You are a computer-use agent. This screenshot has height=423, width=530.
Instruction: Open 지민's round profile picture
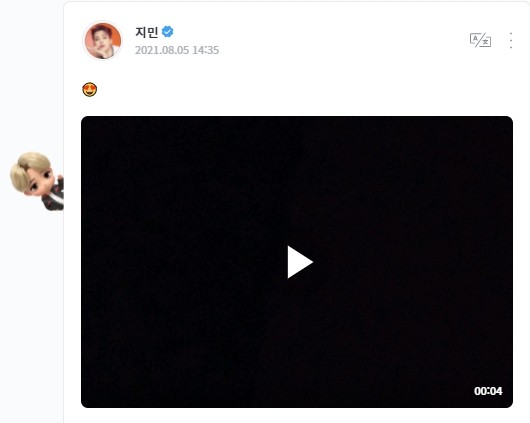(x=103, y=41)
